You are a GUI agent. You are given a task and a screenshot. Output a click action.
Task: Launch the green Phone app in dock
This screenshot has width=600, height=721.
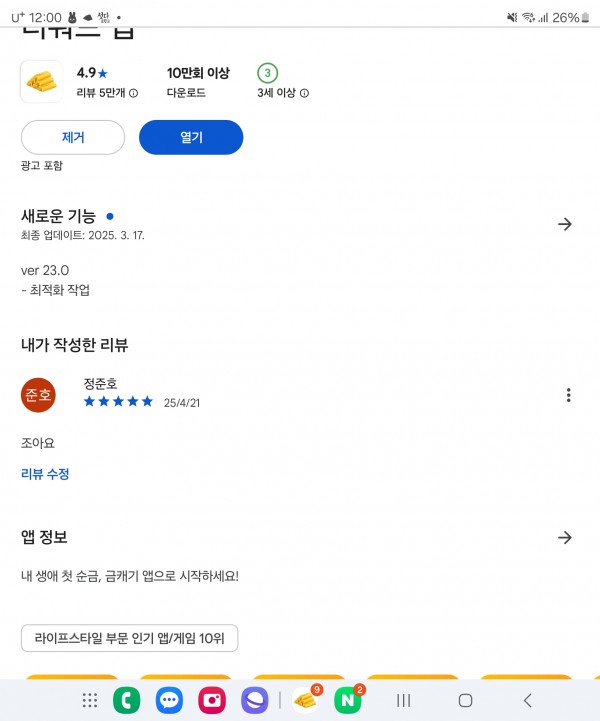126,700
